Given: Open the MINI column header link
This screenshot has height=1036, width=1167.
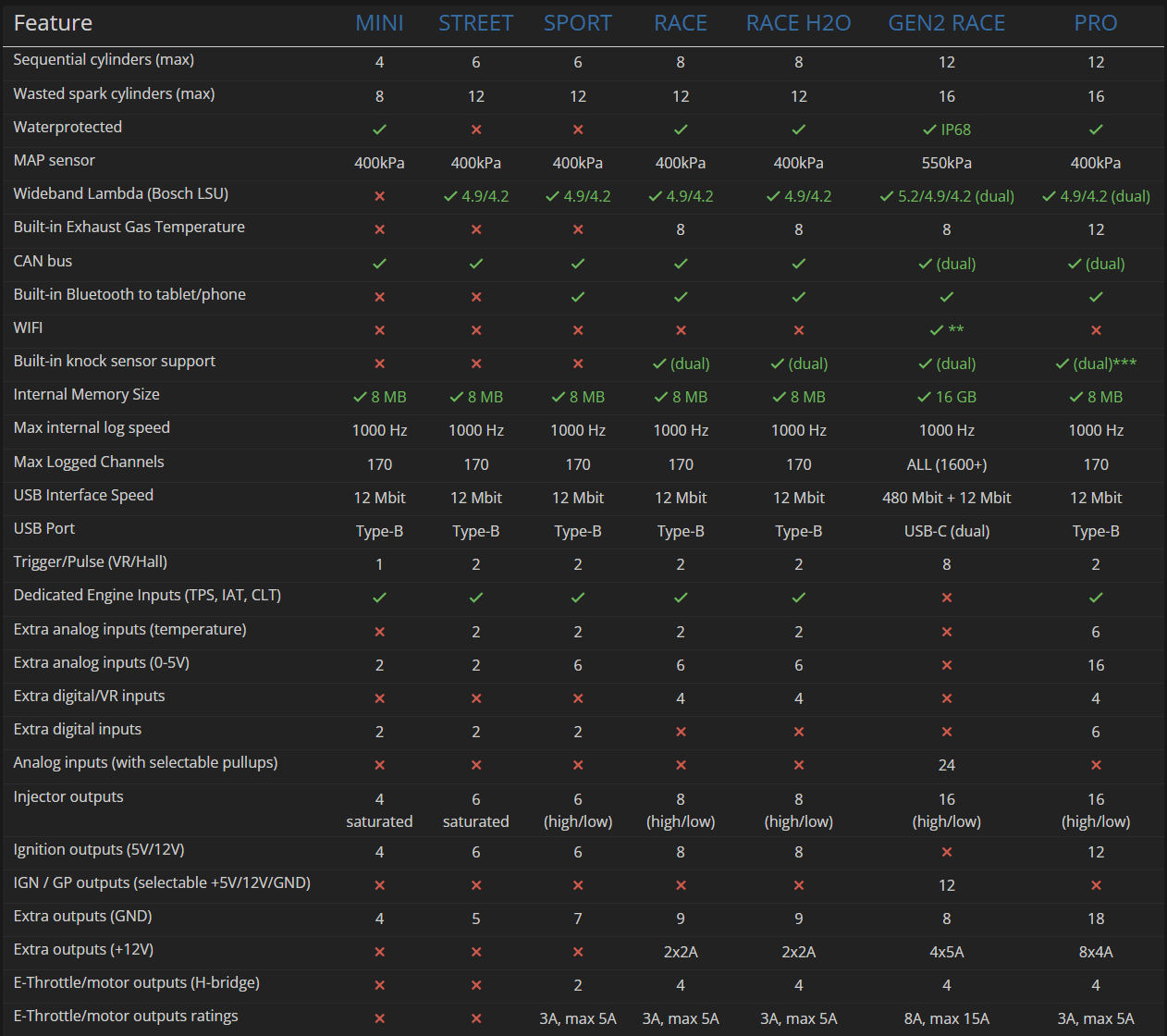Looking at the screenshot, I should [379, 23].
